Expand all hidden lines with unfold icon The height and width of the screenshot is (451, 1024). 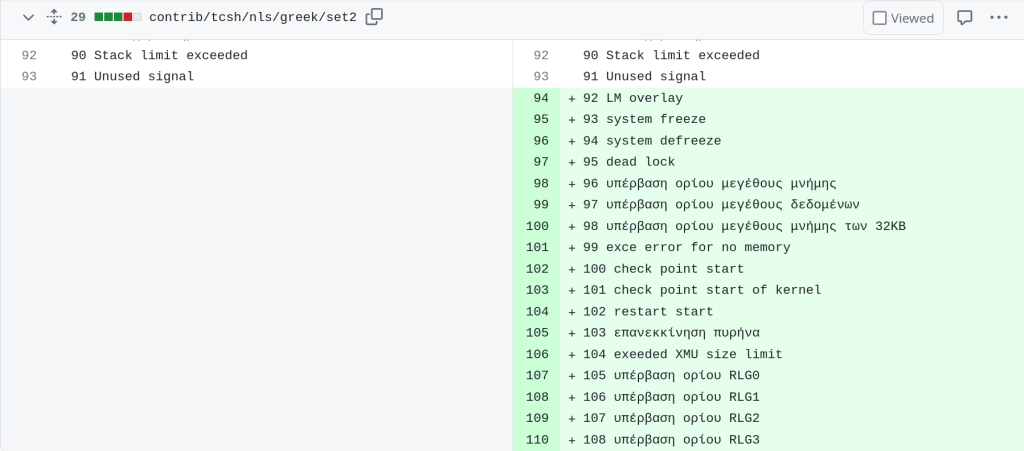pos(54,17)
